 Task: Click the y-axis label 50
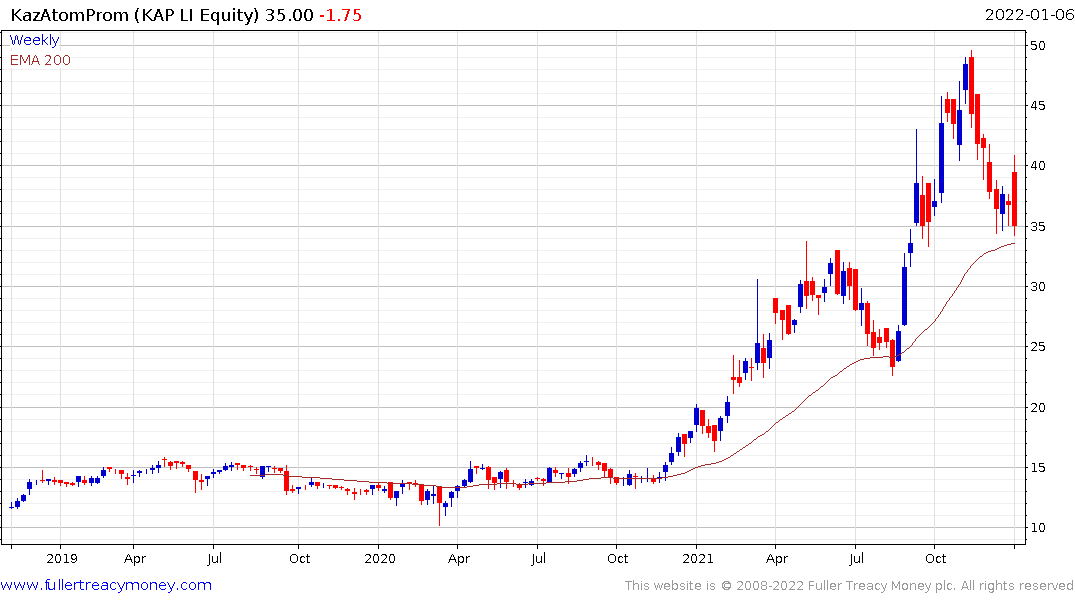[x=1037, y=45]
